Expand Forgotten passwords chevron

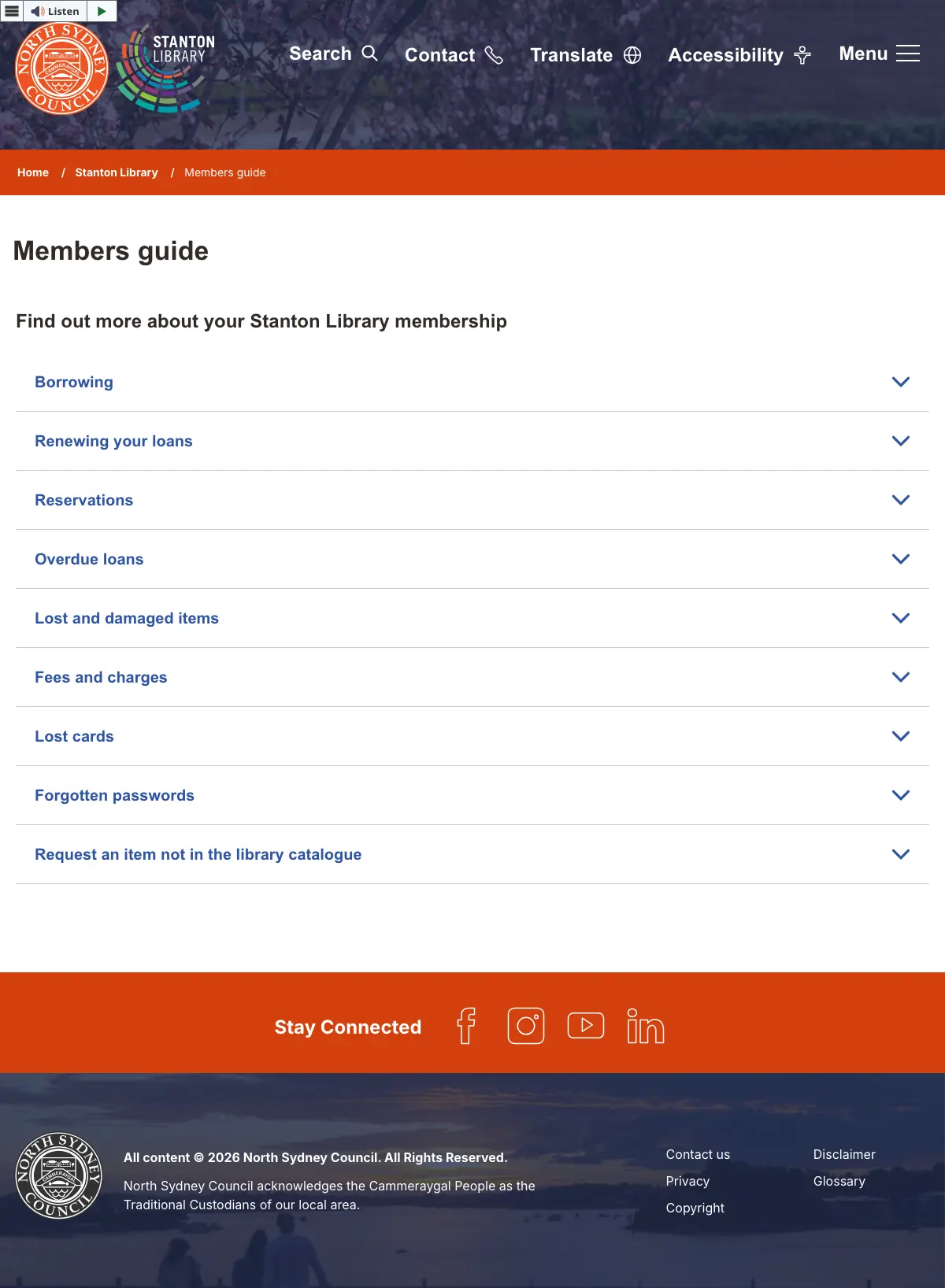click(901, 795)
